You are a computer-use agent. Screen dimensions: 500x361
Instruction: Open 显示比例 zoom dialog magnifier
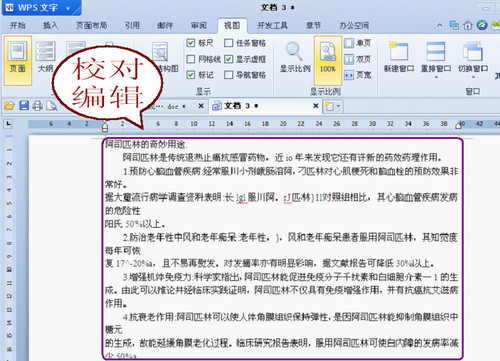pos(295,57)
